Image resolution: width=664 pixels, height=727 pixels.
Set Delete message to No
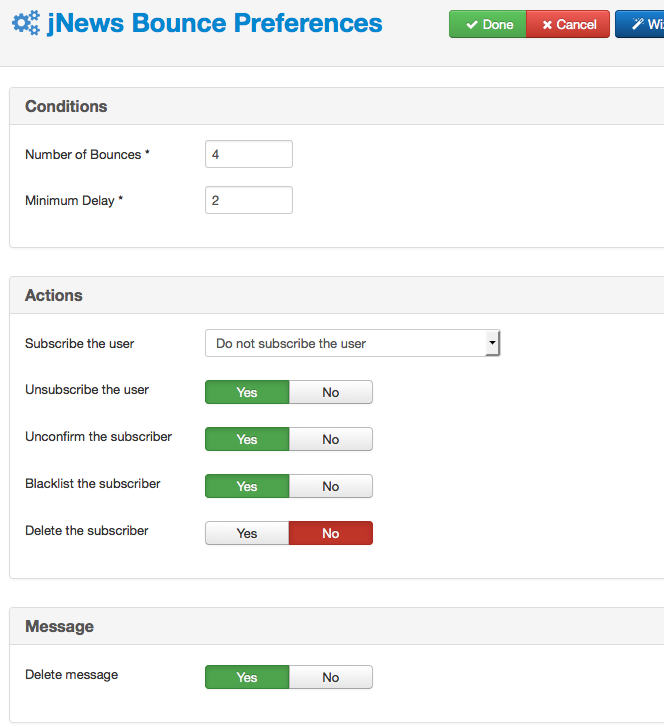pyautogui.click(x=331, y=677)
